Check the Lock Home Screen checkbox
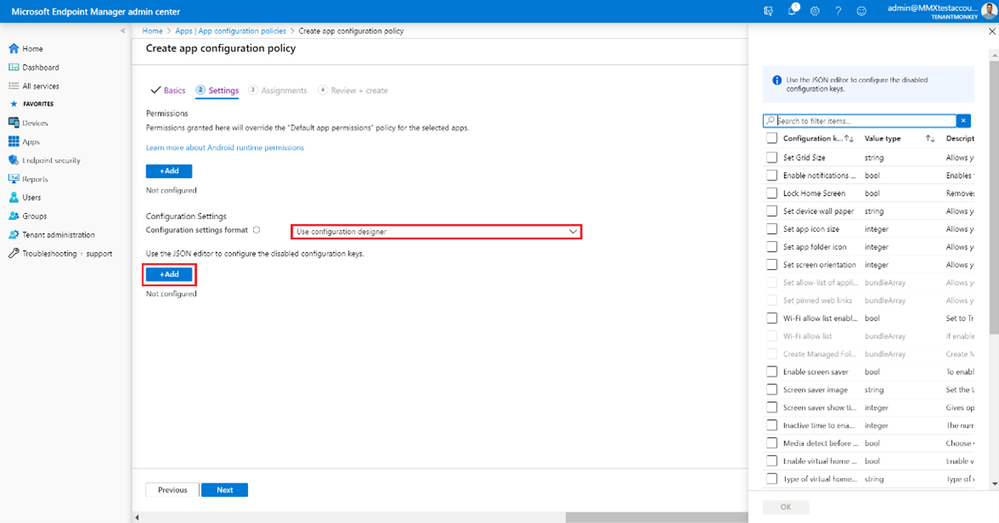This screenshot has width=999, height=523. (772, 193)
